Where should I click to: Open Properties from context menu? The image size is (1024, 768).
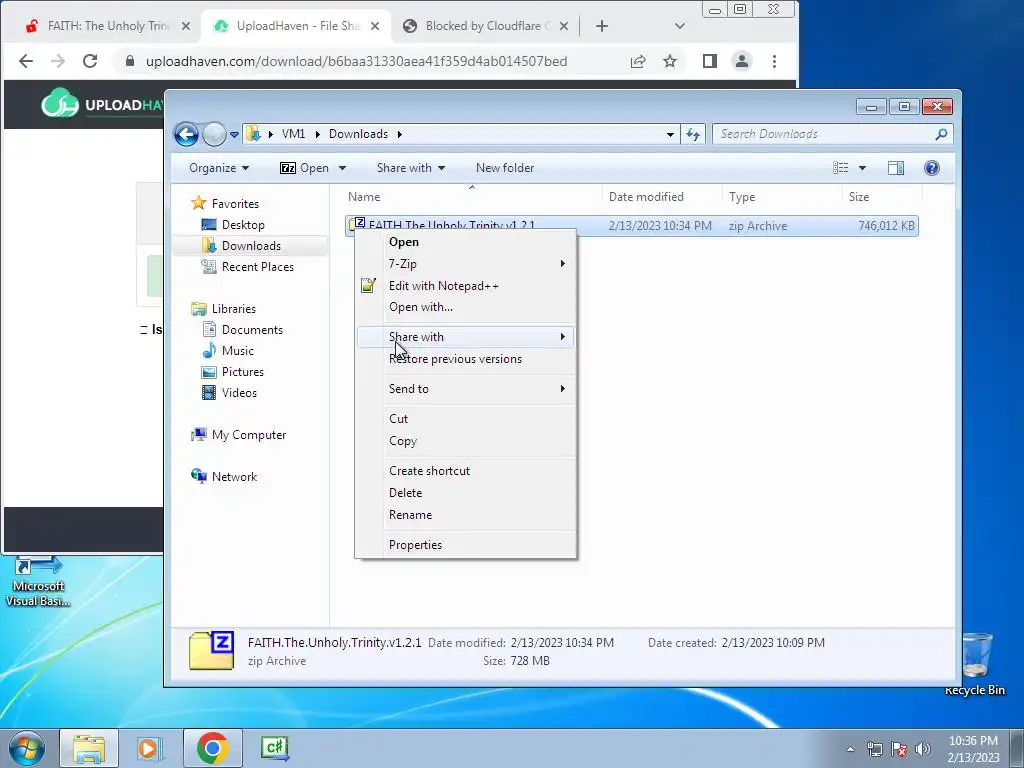coord(465,545)
